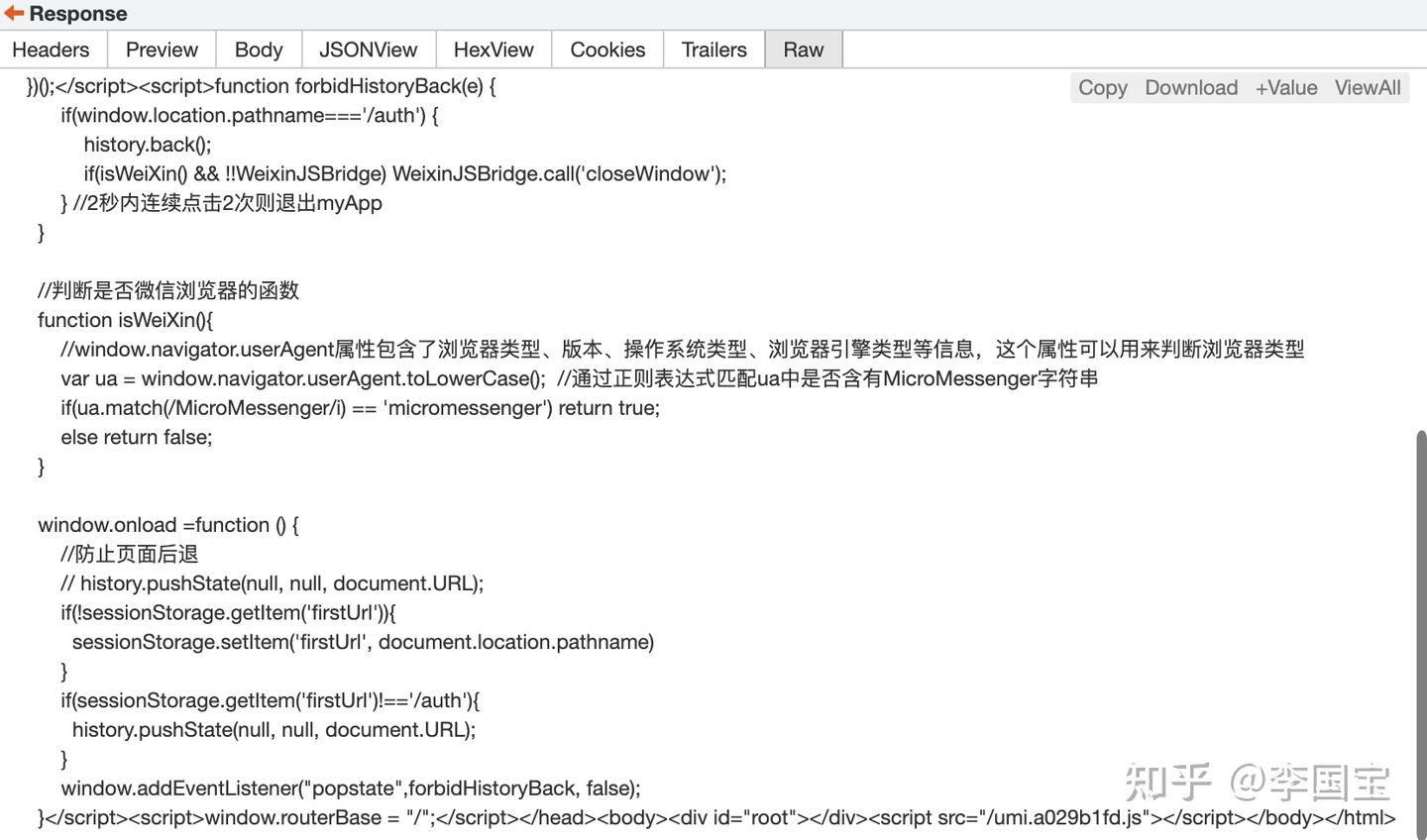
Task: Click the line containing WeixinJSBridge.call('closeWindow')
Action: 405,173
